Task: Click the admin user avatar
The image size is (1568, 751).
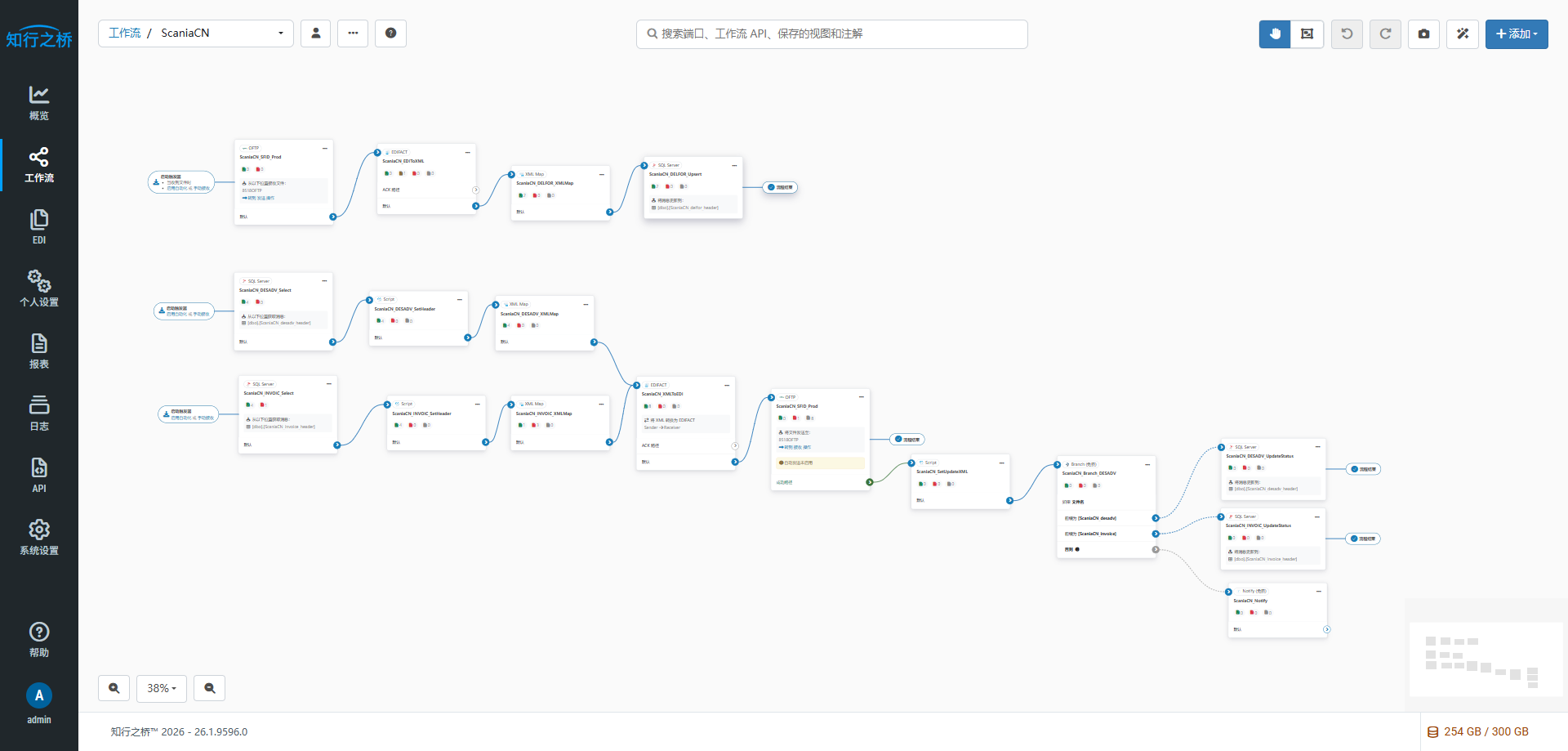Action: pyautogui.click(x=39, y=695)
